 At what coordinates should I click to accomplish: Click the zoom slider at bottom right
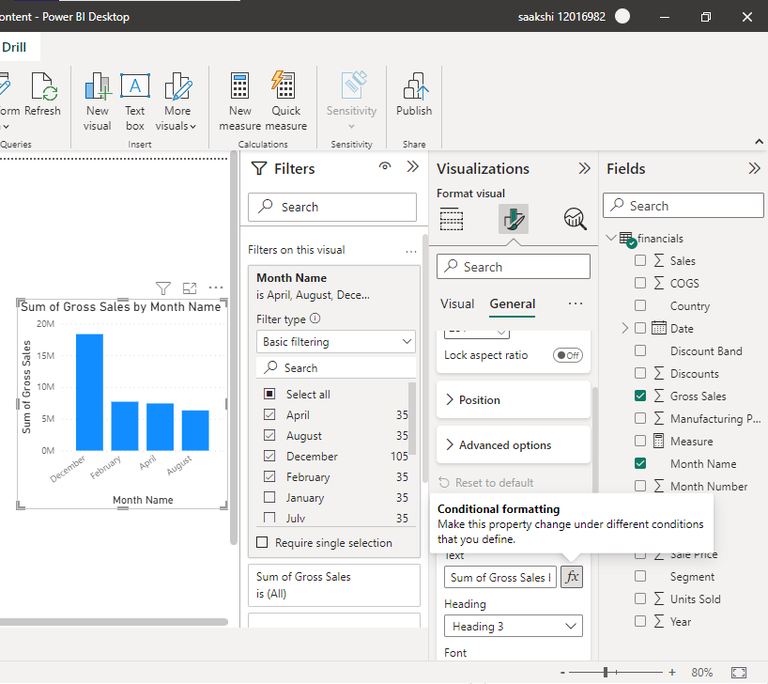[x=605, y=673]
